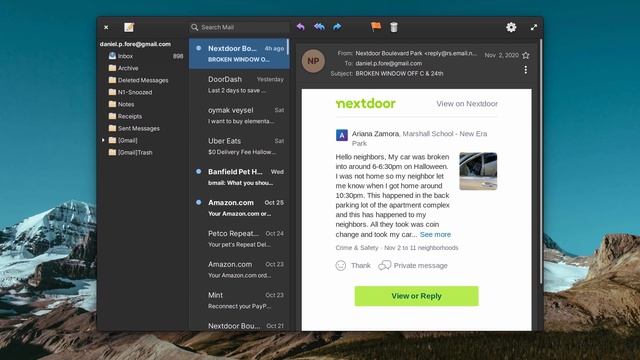Click the NP sender avatar

[x=313, y=61]
